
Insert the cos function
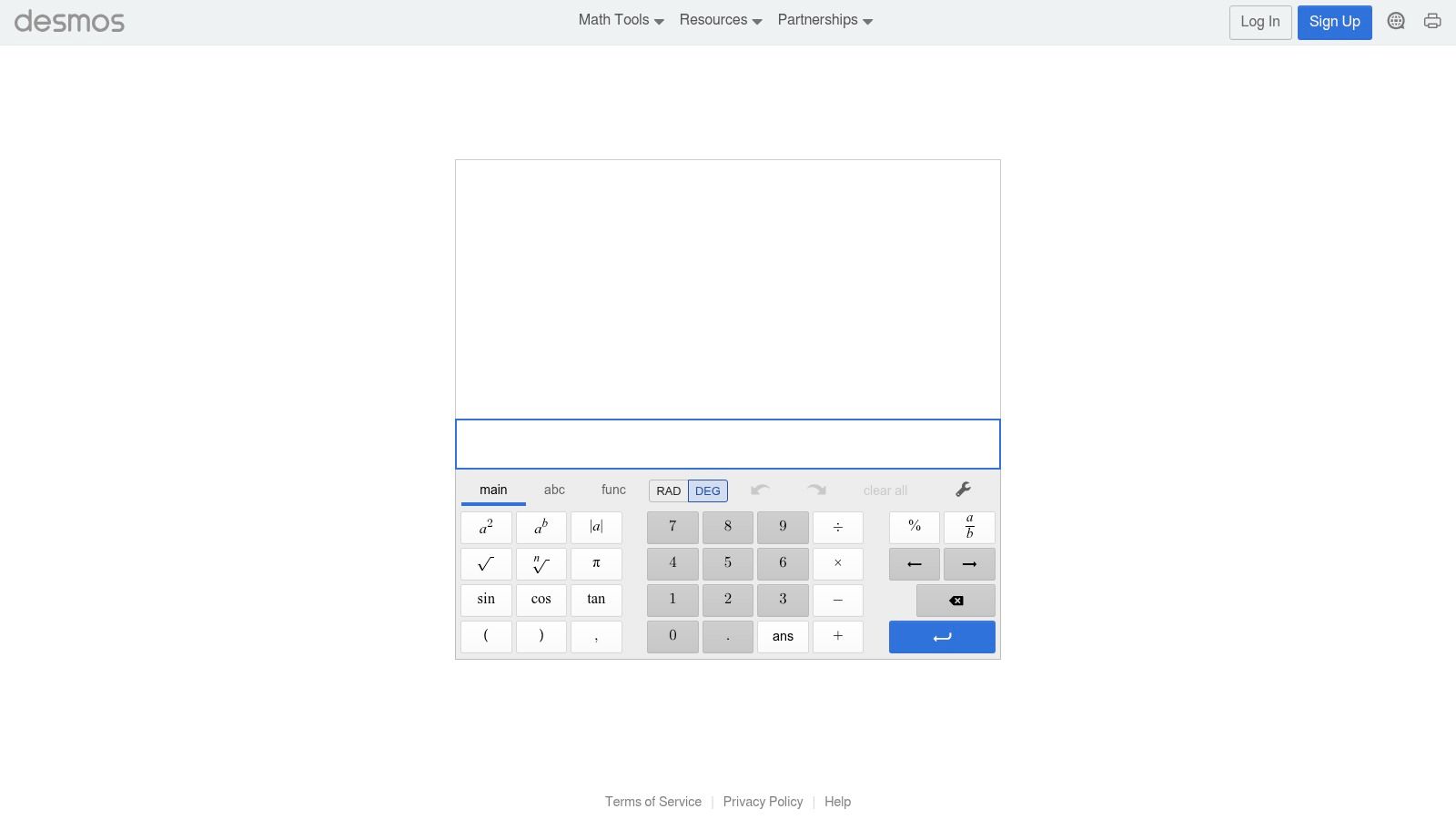[x=541, y=601]
